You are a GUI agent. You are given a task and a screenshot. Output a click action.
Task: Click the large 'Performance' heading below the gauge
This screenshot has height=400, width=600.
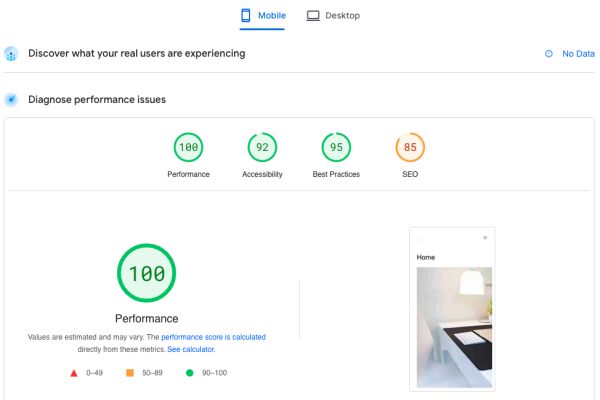tap(147, 318)
